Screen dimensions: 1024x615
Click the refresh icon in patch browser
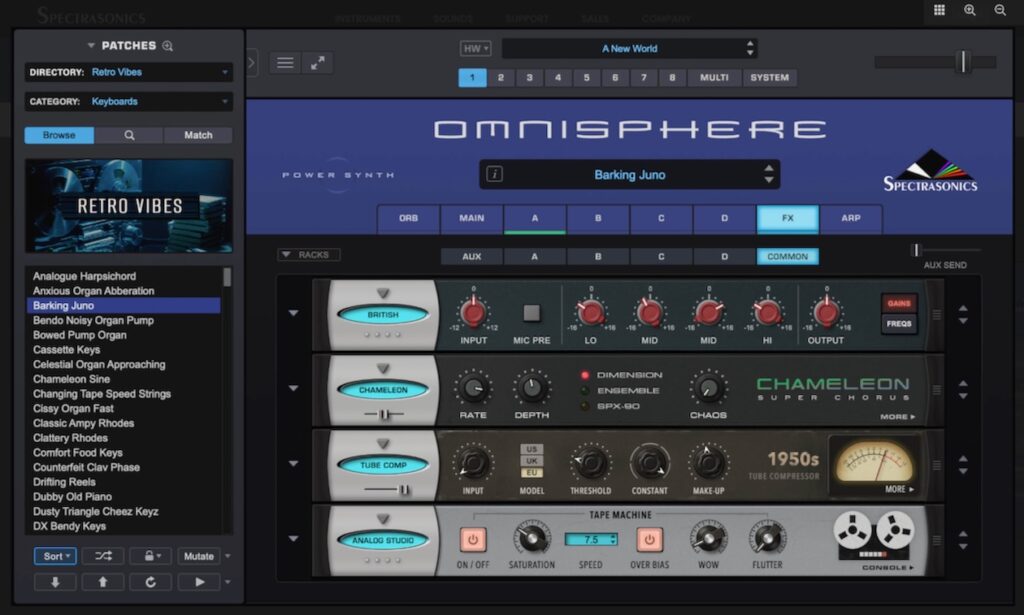point(150,581)
